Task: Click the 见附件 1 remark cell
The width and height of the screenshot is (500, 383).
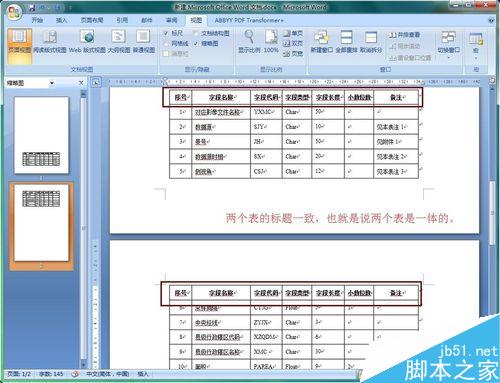Action: [396, 142]
